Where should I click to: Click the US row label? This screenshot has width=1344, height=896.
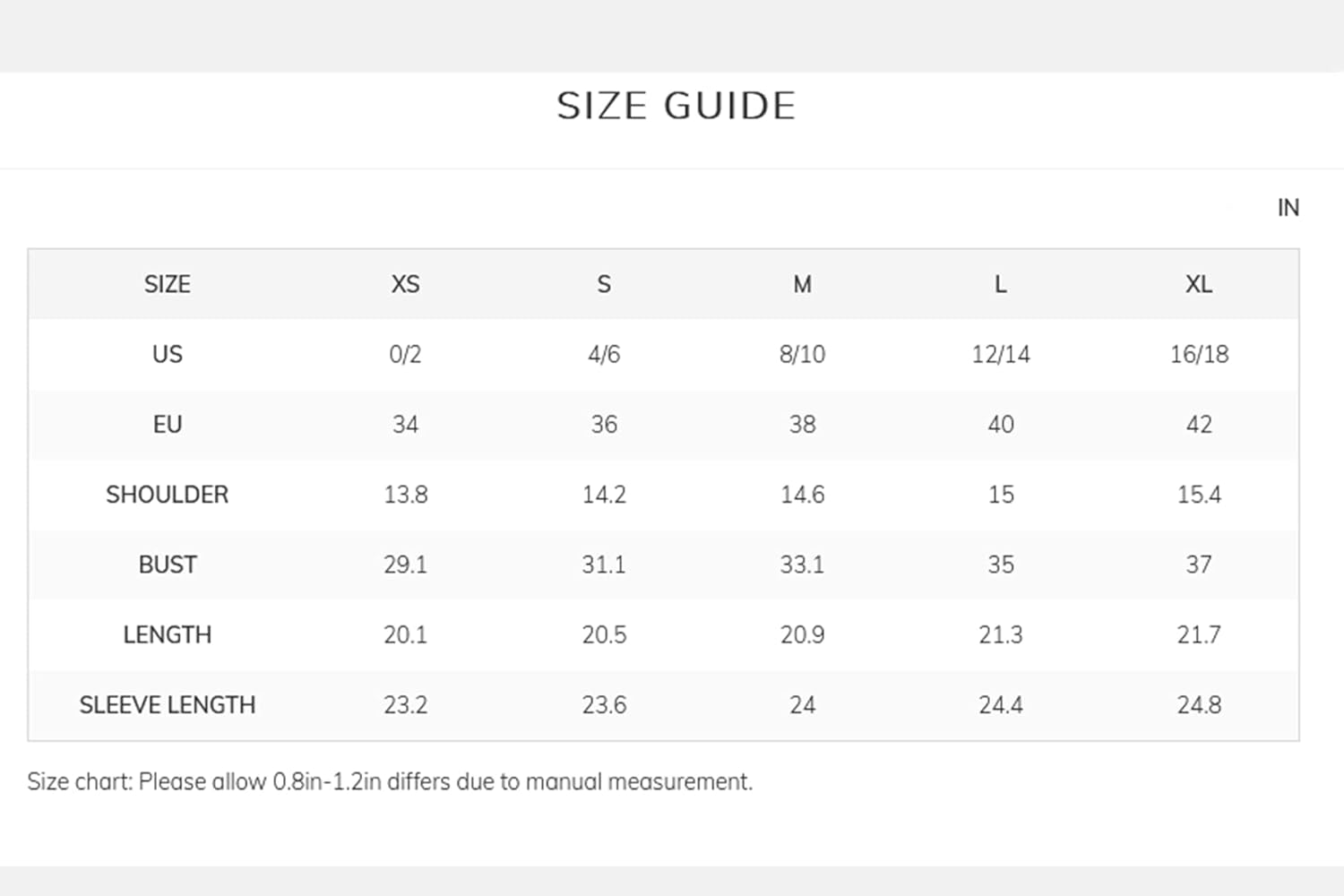point(168,354)
